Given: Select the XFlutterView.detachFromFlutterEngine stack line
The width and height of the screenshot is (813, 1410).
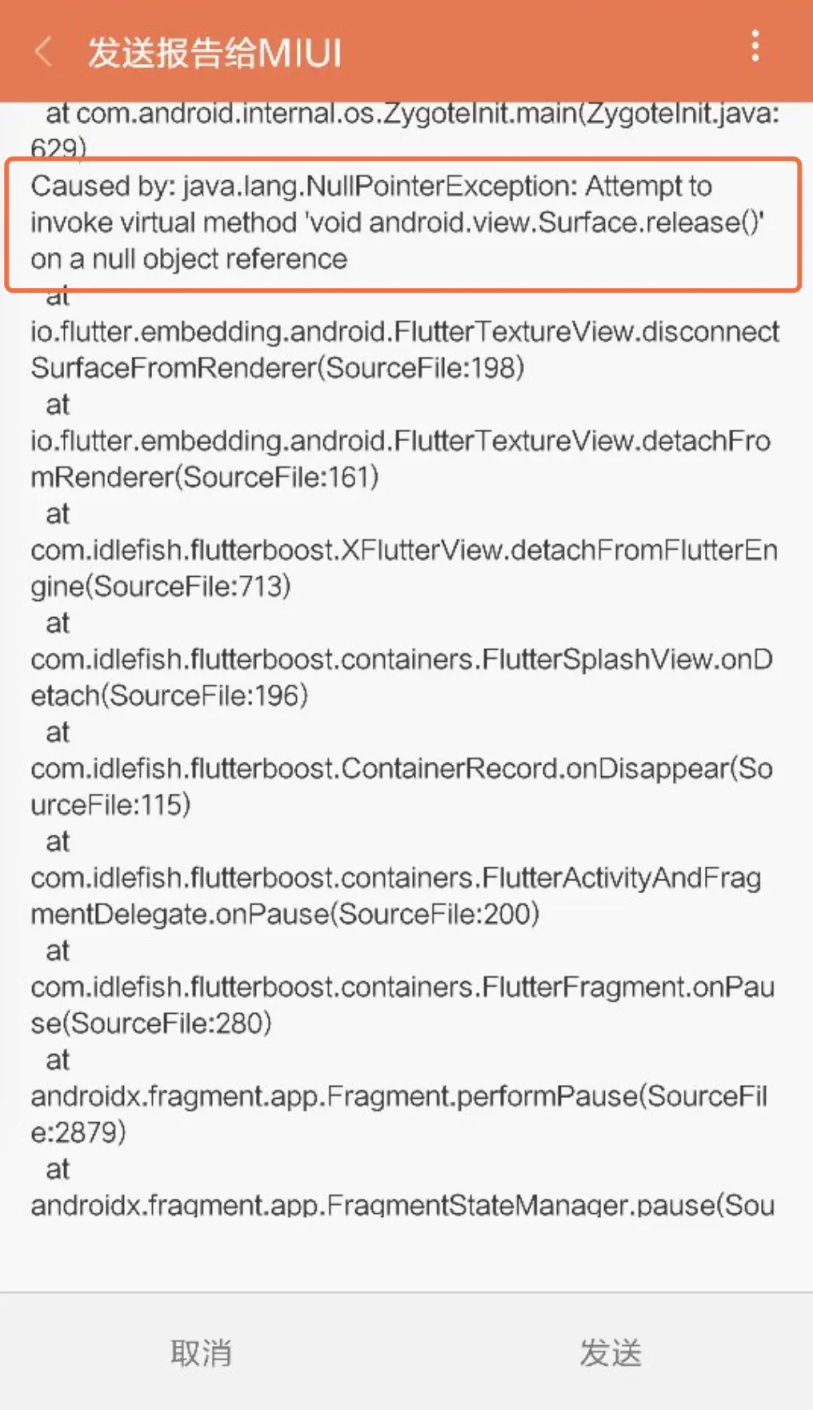Looking at the screenshot, I should (x=405, y=551).
